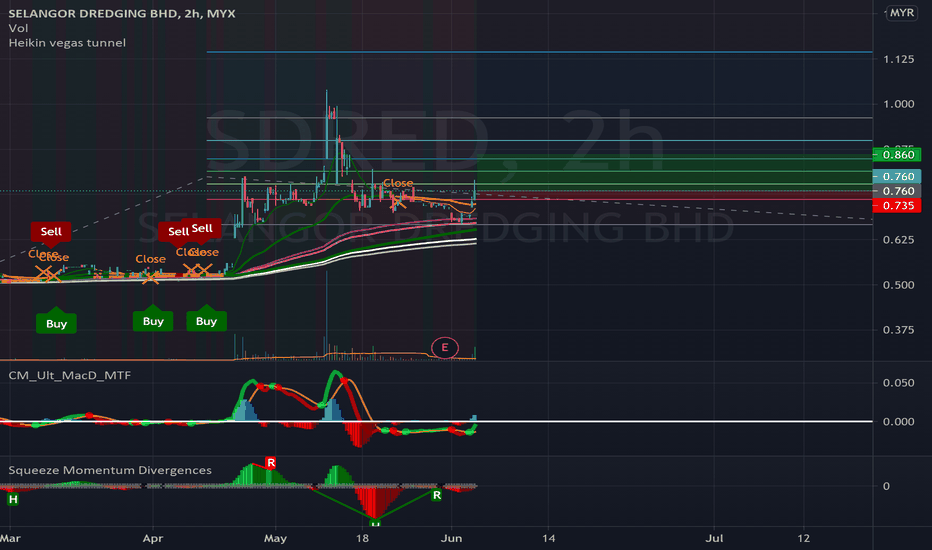Click the CM_Ult_MacD_MTF indicator label

point(70,375)
